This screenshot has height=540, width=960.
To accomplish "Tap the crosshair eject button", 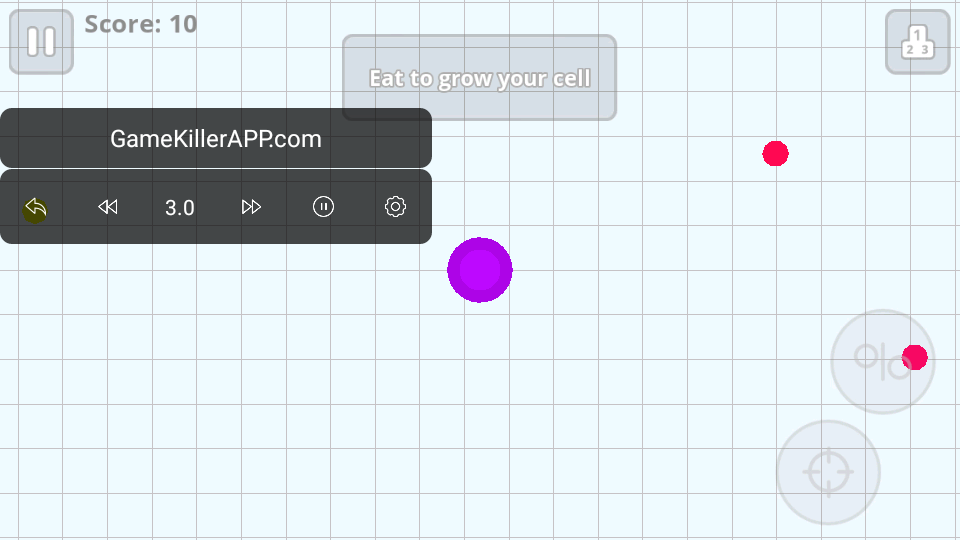I will 828,472.
